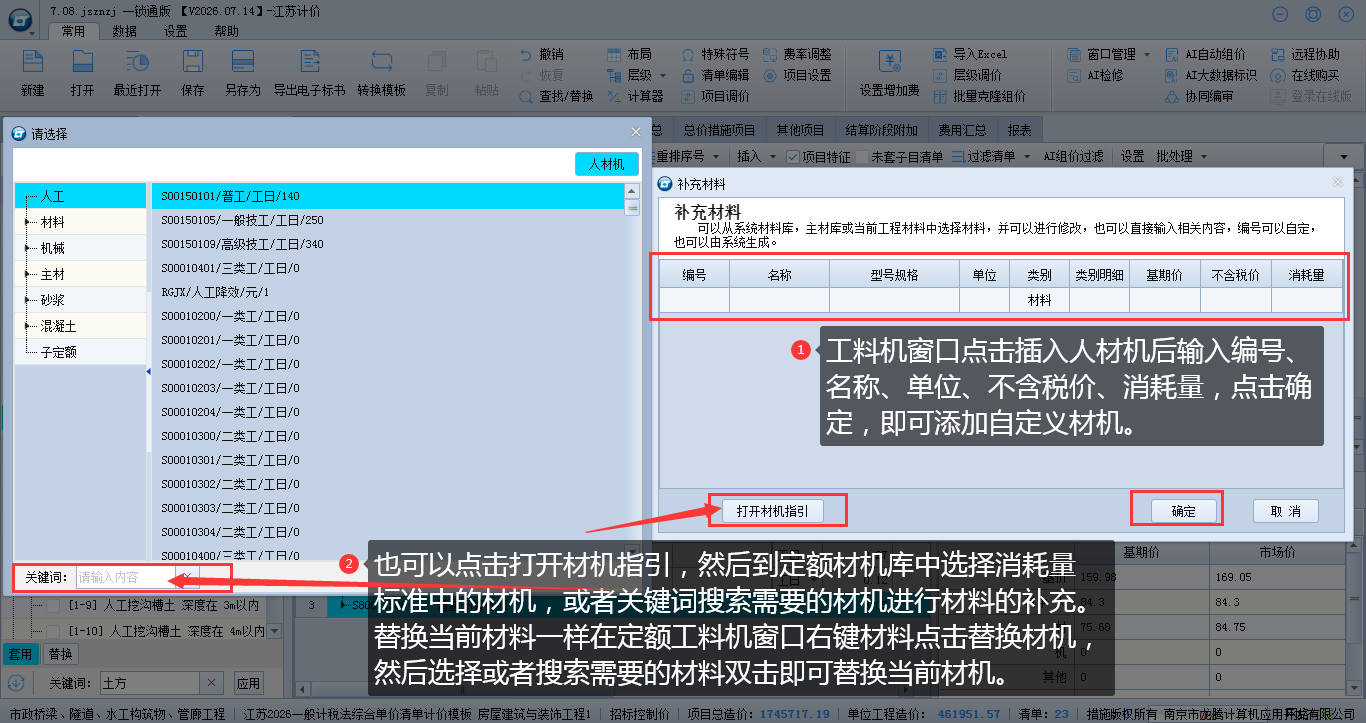The height and width of the screenshot is (723, 1366).
Task: Toggle the 项目特征 checkbox
Action: coord(793,157)
